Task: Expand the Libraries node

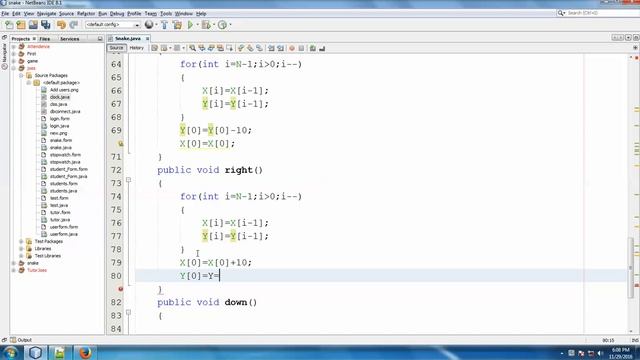Action: click(x=21, y=249)
